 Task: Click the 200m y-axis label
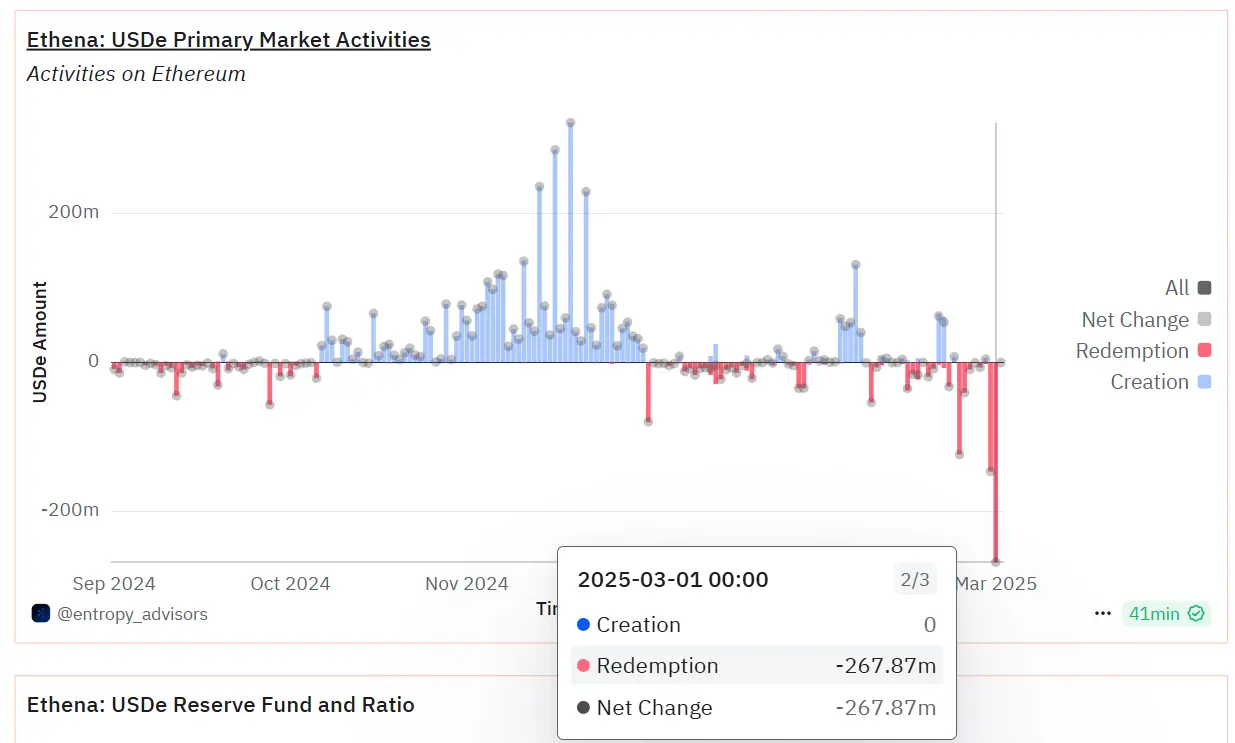(x=72, y=212)
